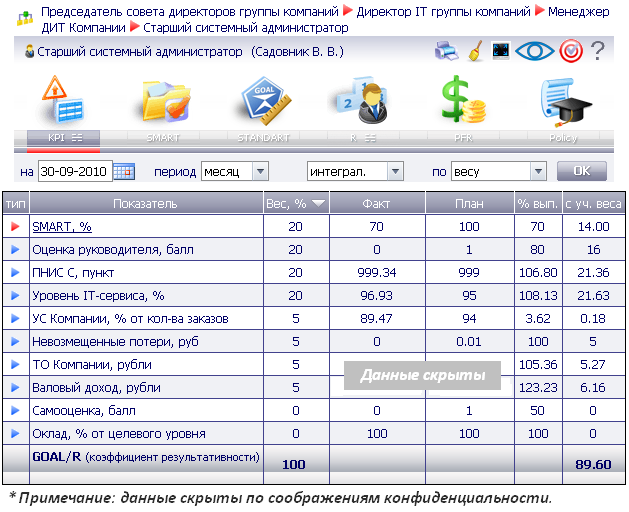Click the KPI warning table icon
Viewport: 629px width, 512px height.
[63, 100]
